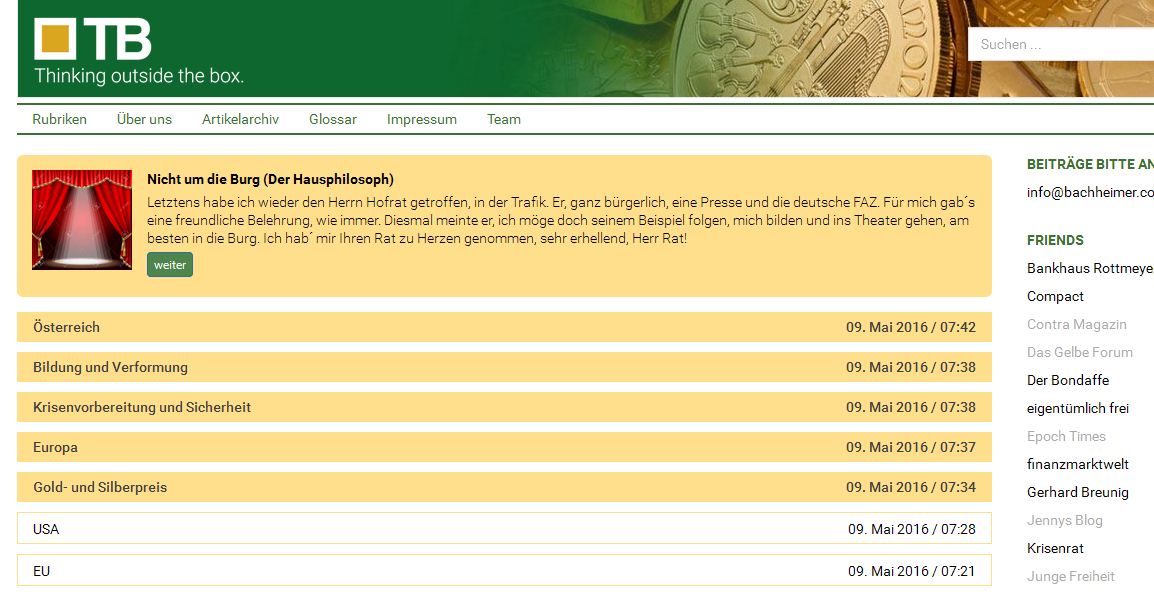The image size is (1154, 595).
Task: Click the TB logo in header
Action: [x=93, y=40]
